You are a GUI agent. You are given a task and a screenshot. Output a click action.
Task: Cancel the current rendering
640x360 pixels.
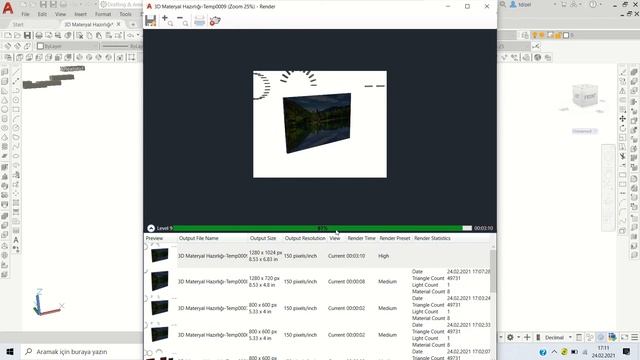pos(215,21)
